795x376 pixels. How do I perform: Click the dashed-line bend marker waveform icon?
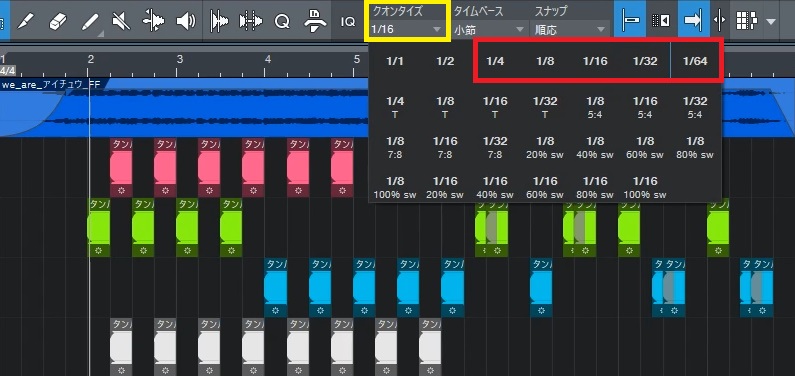(x=250, y=20)
